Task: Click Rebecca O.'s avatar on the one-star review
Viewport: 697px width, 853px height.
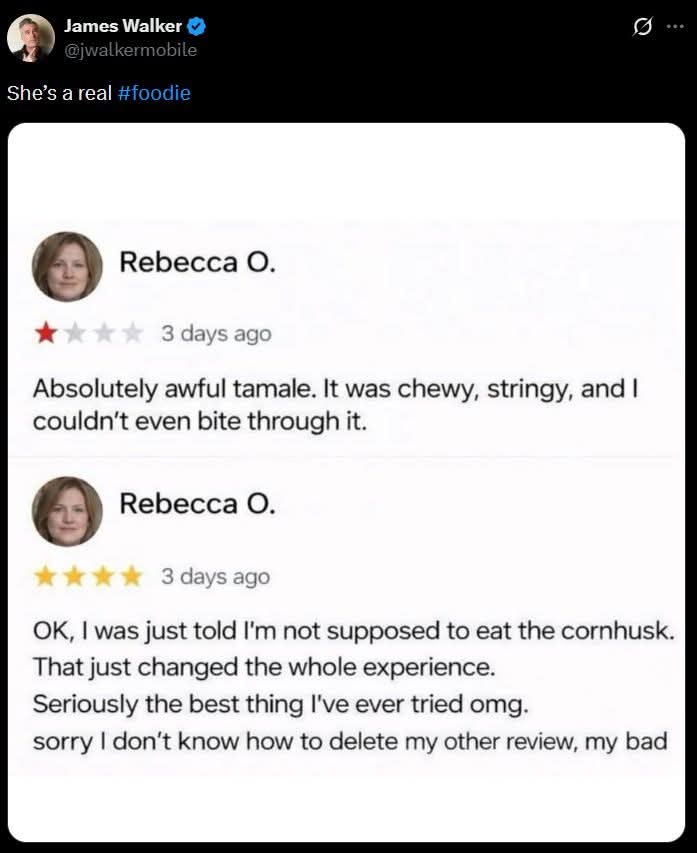Action: (67, 266)
